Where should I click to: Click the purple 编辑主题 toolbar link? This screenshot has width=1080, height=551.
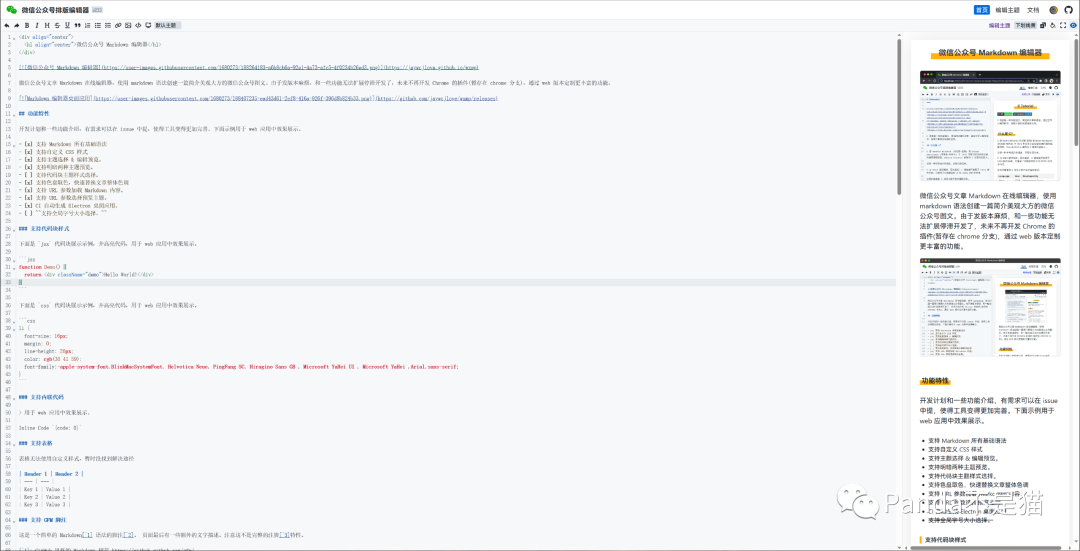click(999, 25)
